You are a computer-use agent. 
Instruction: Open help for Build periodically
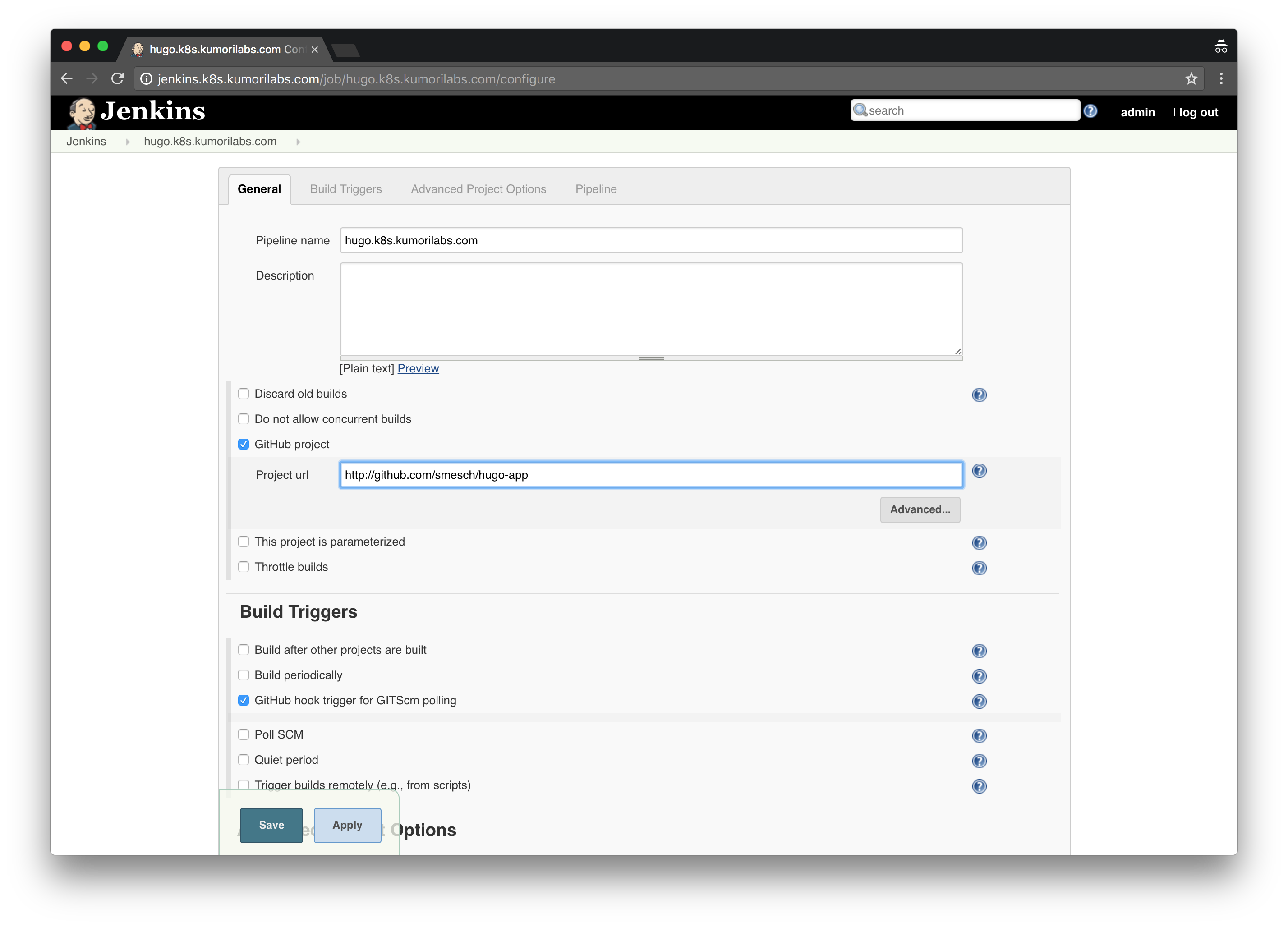[x=979, y=677]
